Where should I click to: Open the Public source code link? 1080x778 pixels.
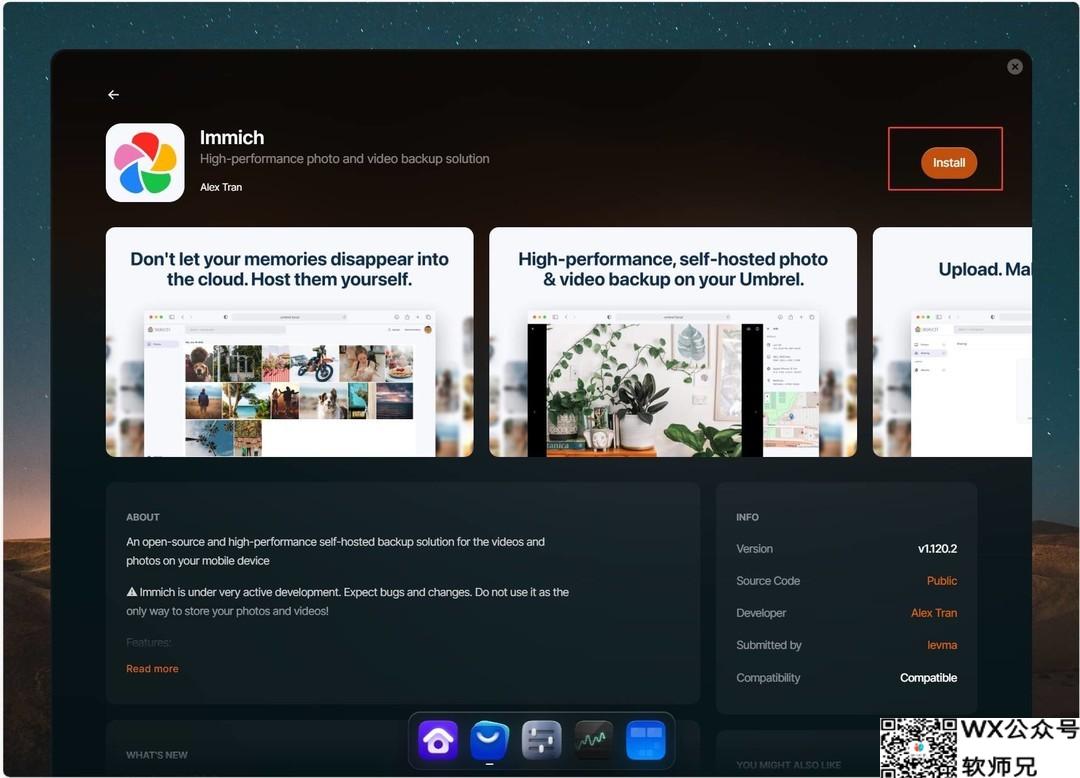point(942,581)
